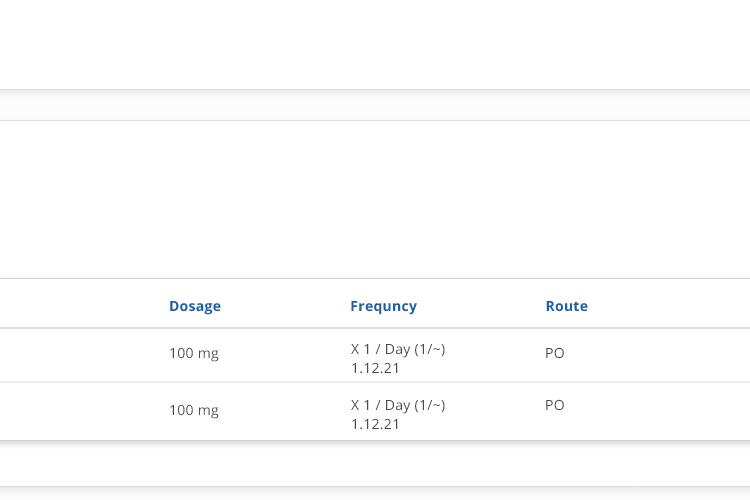Click empty header cell left of Dosage
The image size is (750, 500).
pos(81,303)
